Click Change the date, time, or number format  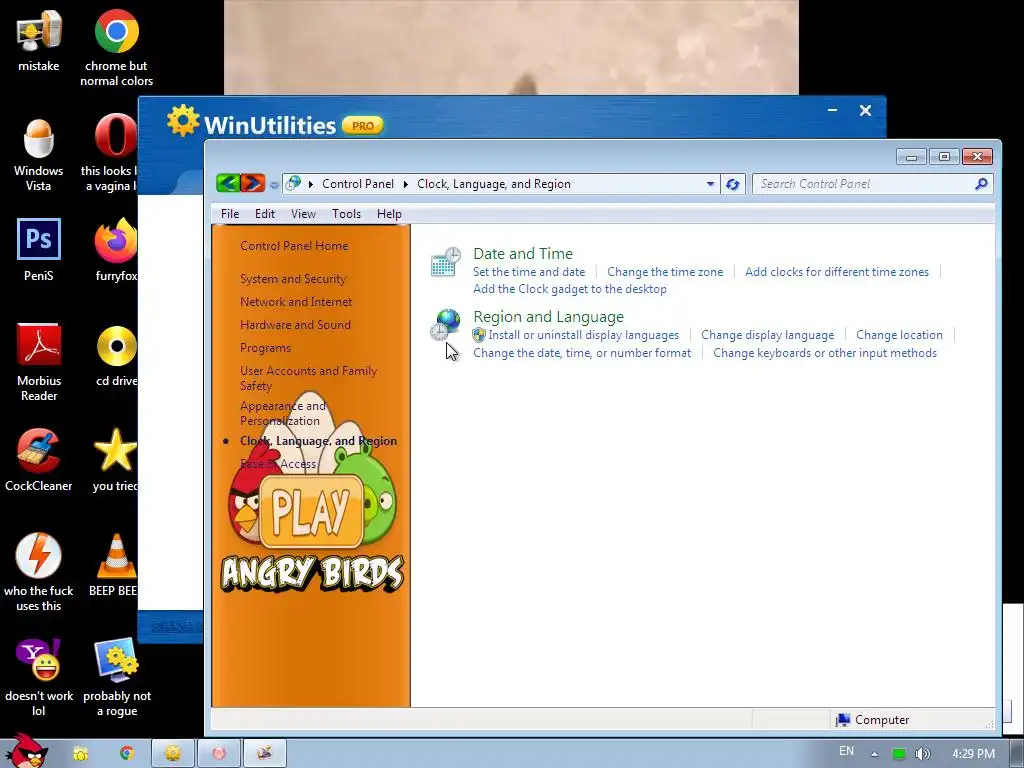[x=582, y=353]
